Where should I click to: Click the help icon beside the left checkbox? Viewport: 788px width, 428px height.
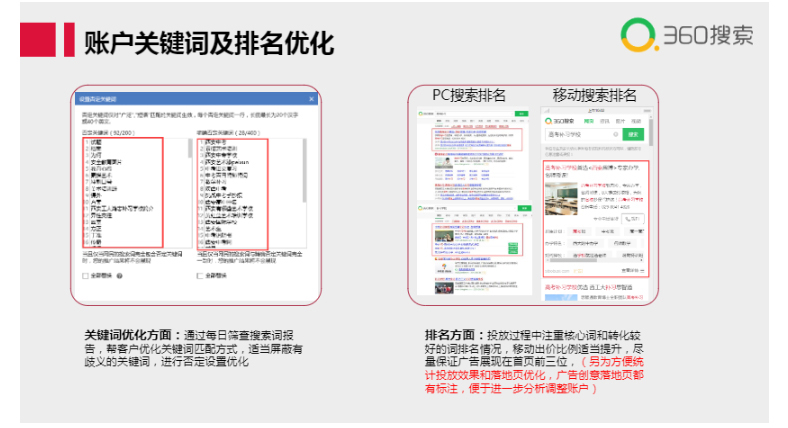(119, 275)
